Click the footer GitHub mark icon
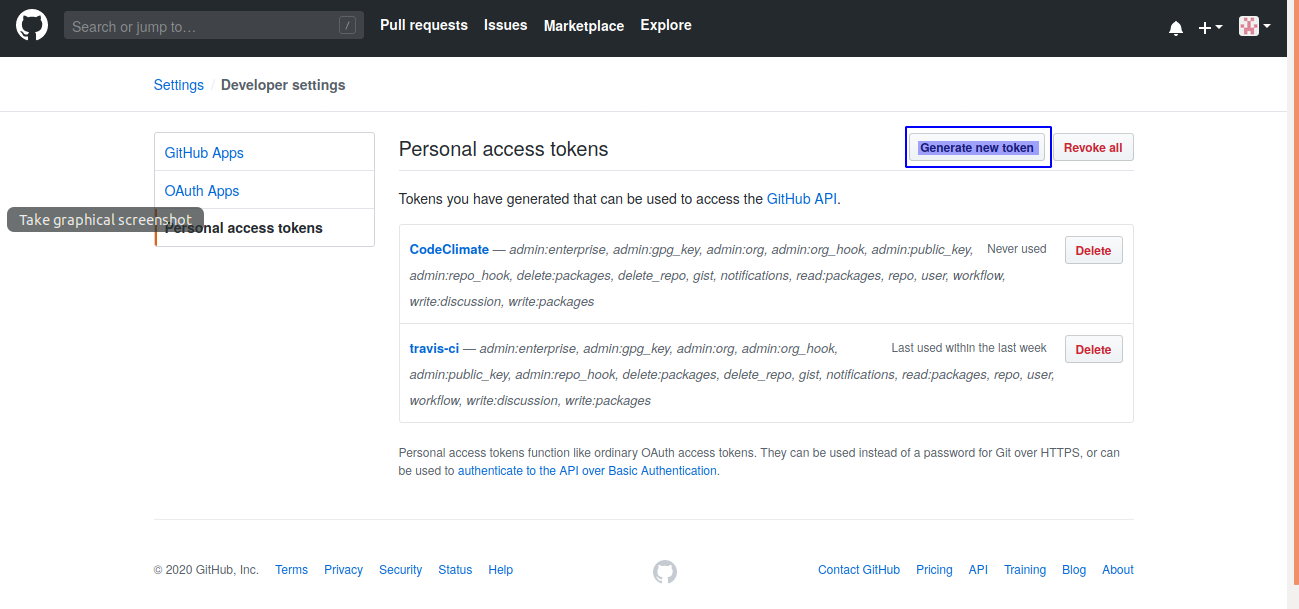 pos(665,571)
